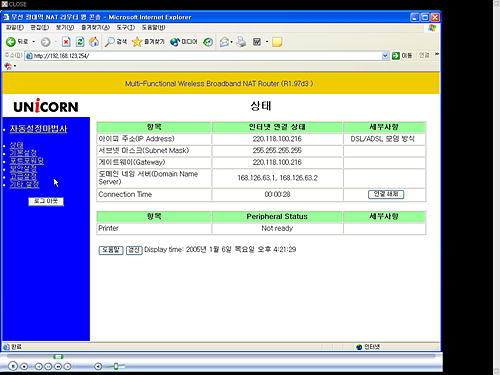The height and width of the screenshot is (375, 500).
Task: Expand the toolbar overflow chevron at far right
Action: tap(437, 54)
